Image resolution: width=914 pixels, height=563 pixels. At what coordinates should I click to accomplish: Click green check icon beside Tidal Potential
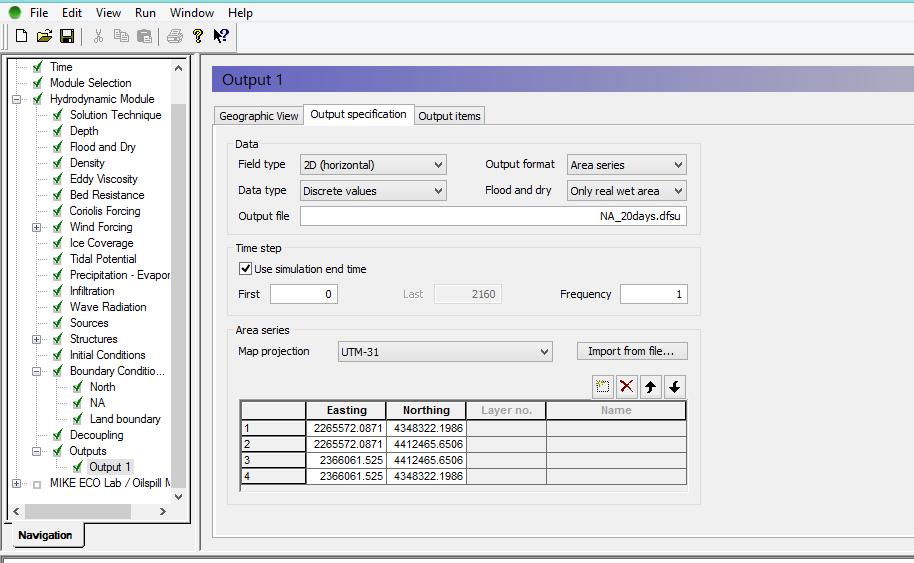click(58, 258)
